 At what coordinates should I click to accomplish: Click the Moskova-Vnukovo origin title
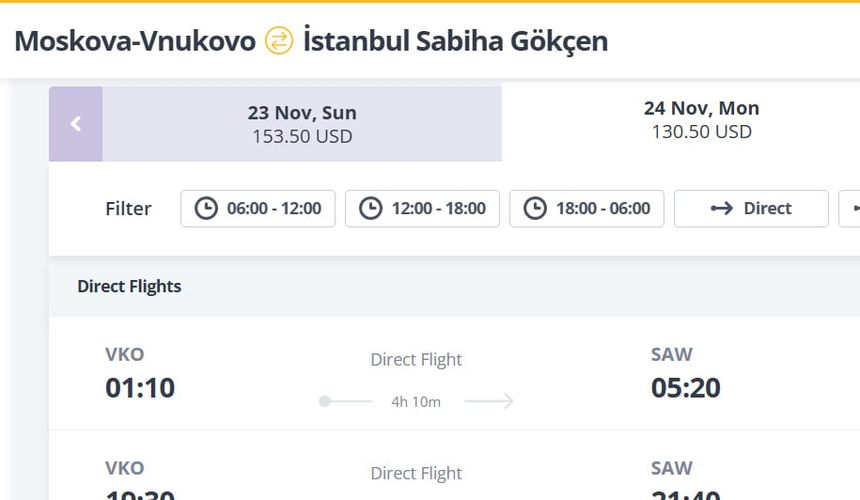(x=135, y=41)
